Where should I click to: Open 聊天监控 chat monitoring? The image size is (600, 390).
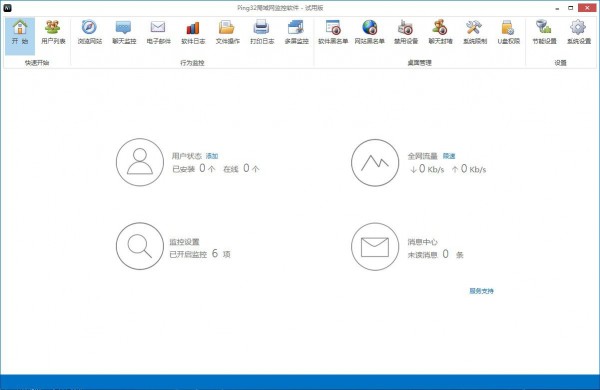click(124, 32)
